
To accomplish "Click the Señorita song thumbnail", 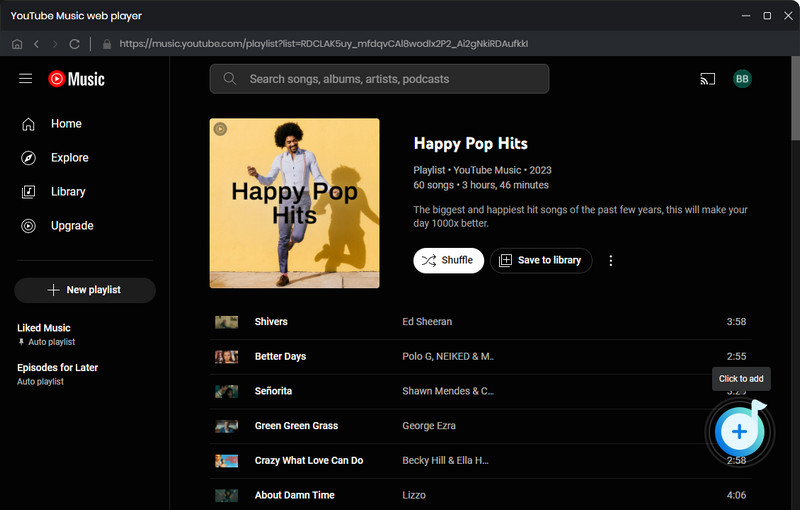I will click(x=227, y=391).
